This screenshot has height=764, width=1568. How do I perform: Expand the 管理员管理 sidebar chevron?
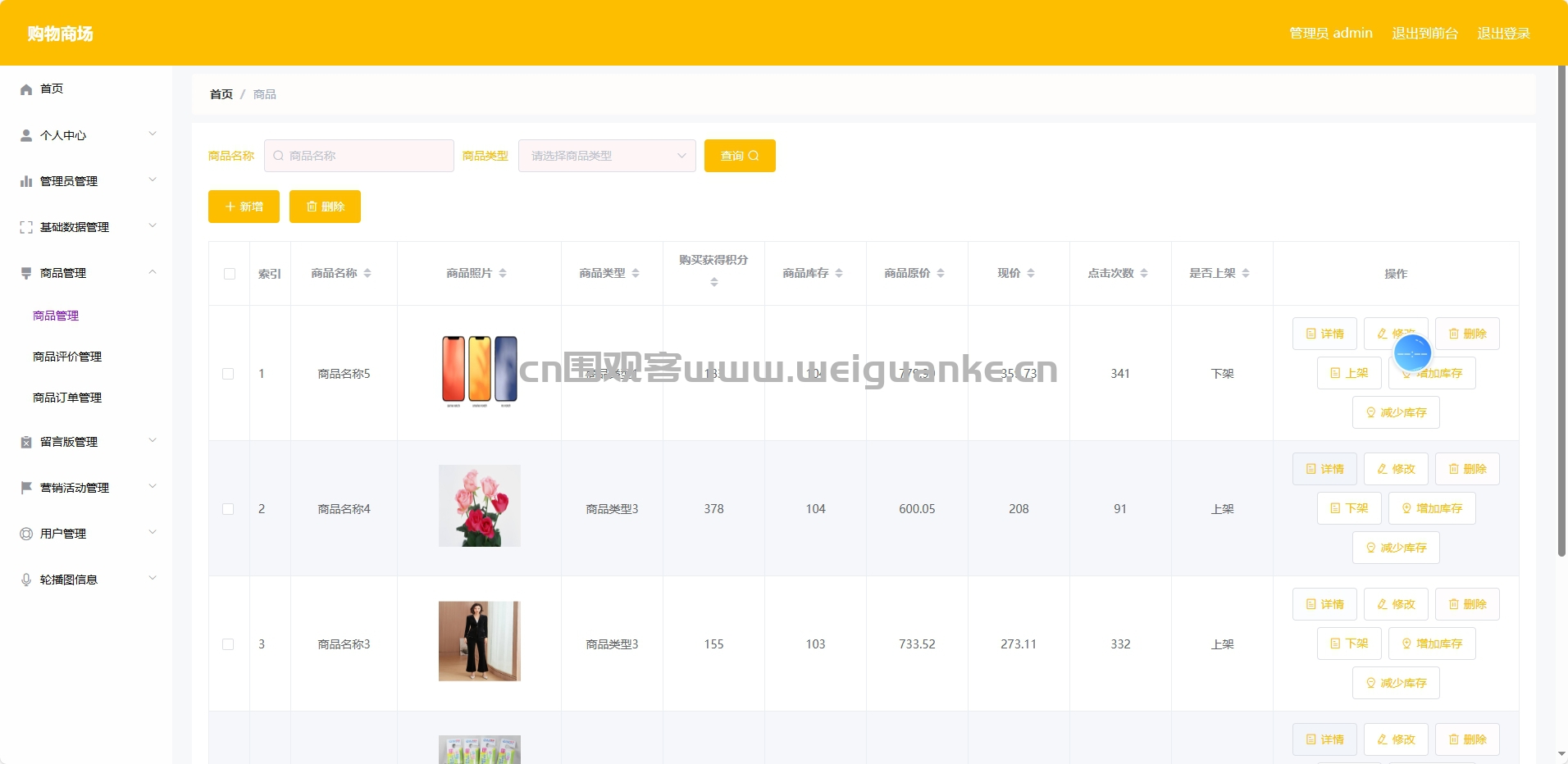pos(153,180)
